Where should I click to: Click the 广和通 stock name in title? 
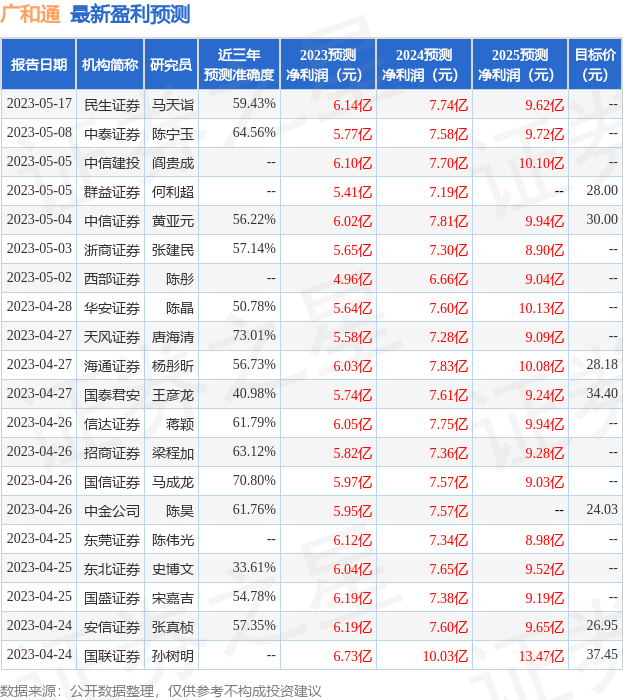[32, 15]
